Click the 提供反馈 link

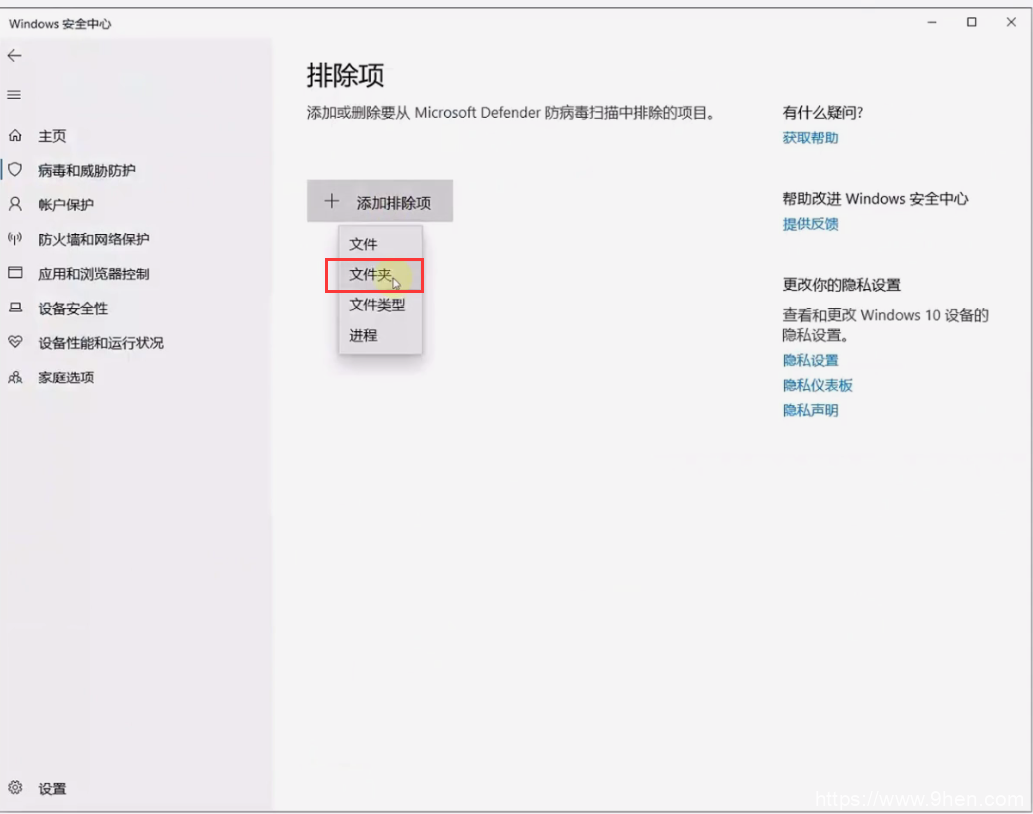pyautogui.click(x=810, y=224)
